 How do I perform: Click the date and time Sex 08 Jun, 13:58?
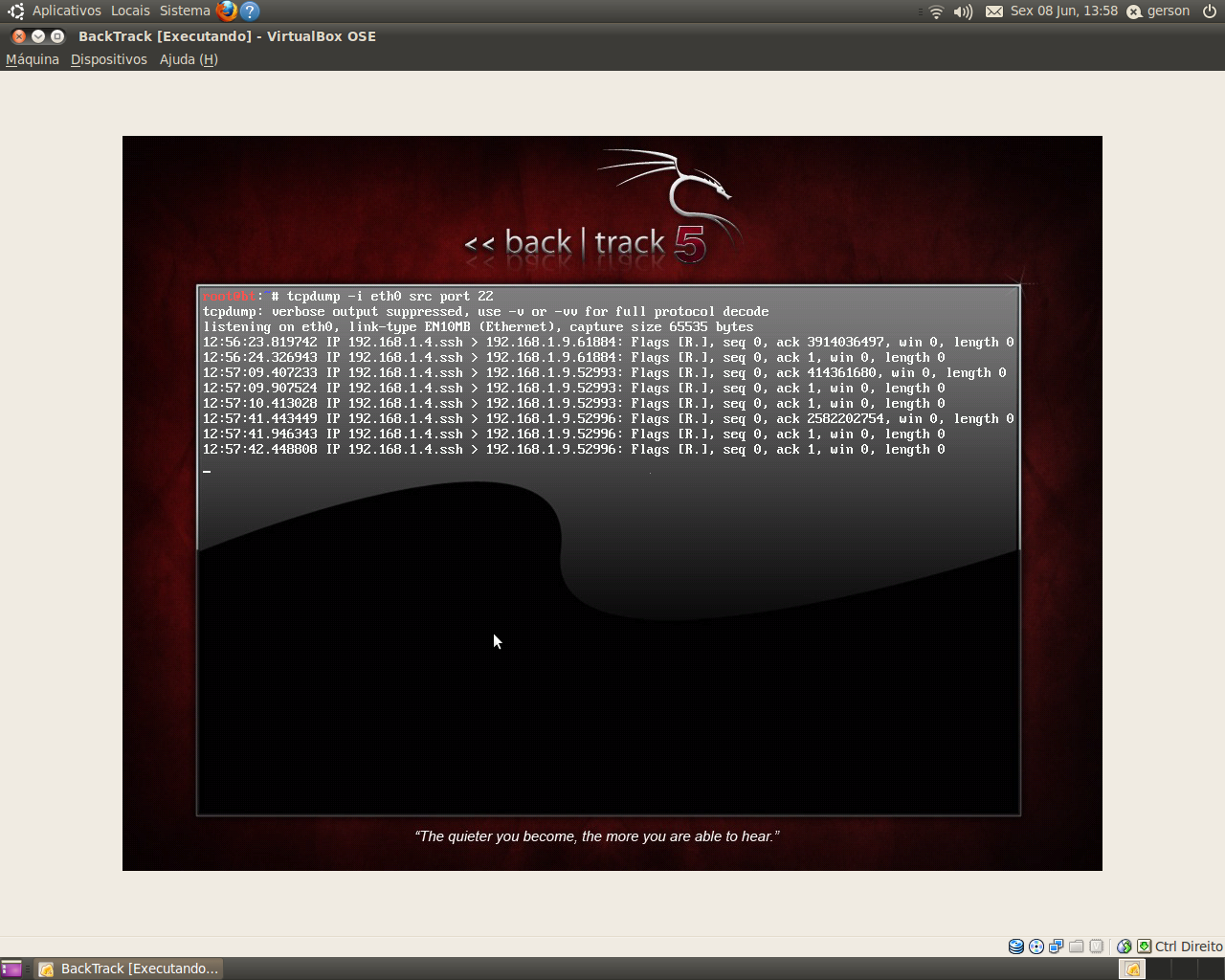[x=1064, y=11]
